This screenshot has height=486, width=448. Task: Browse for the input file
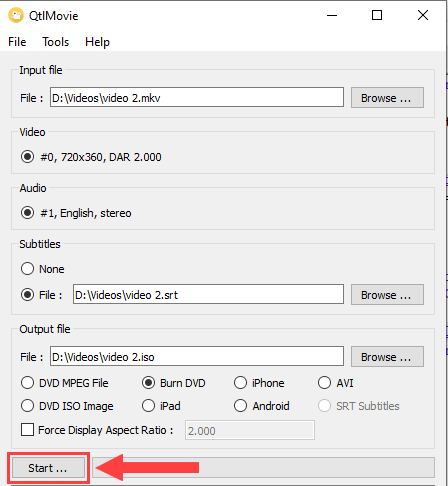387,98
